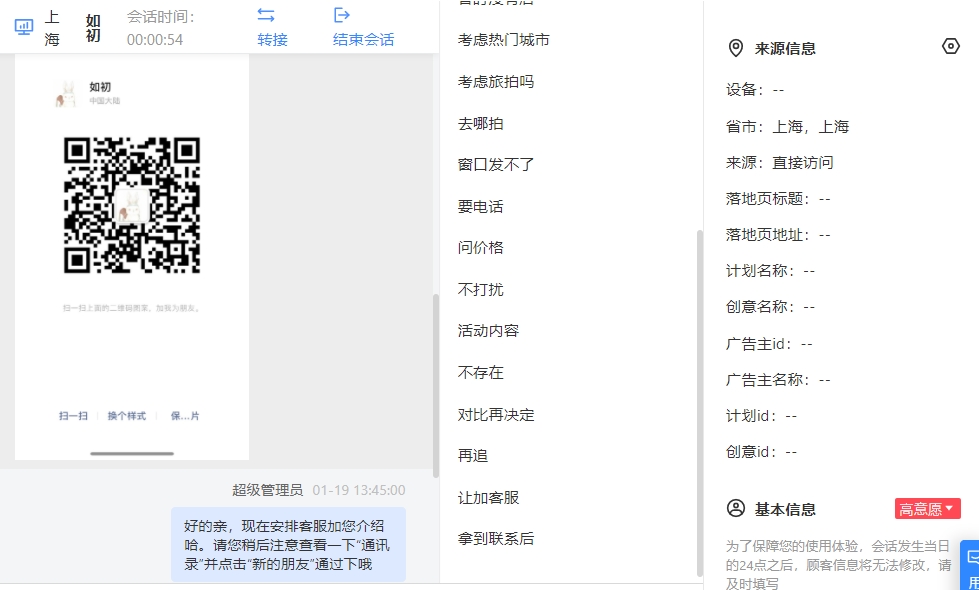
Task: Click the 会话时间 label
Action: pos(160,17)
